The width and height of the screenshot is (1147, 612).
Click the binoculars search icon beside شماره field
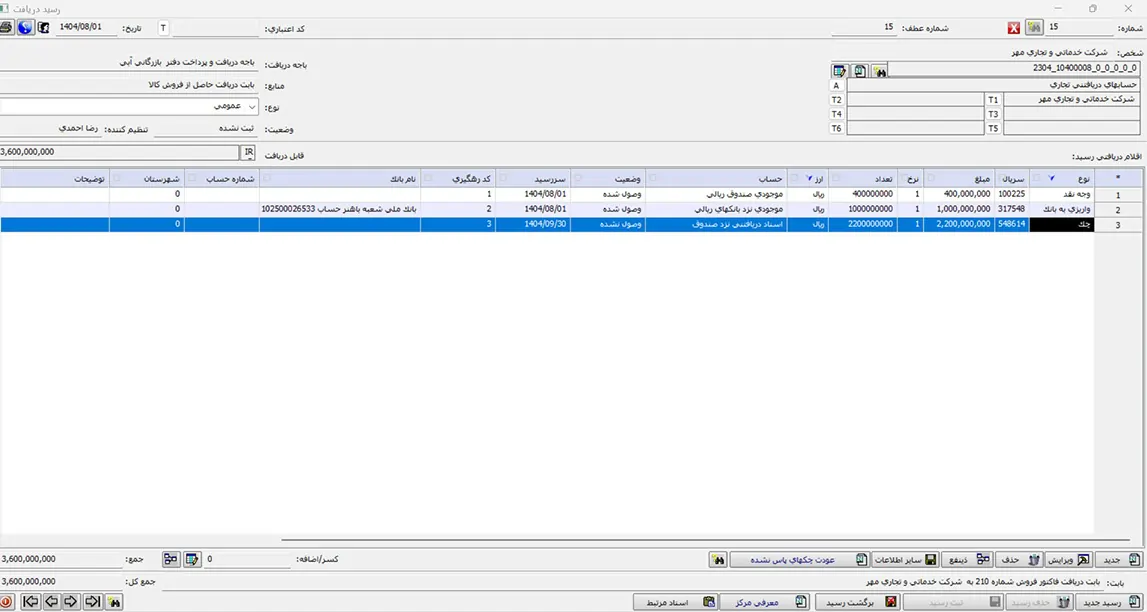tap(1033, 27)
